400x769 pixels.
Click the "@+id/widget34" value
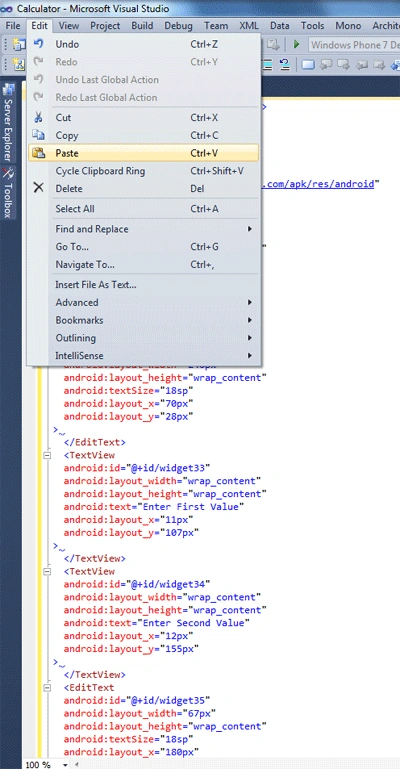pyautogui.click(x=169, y=584)
